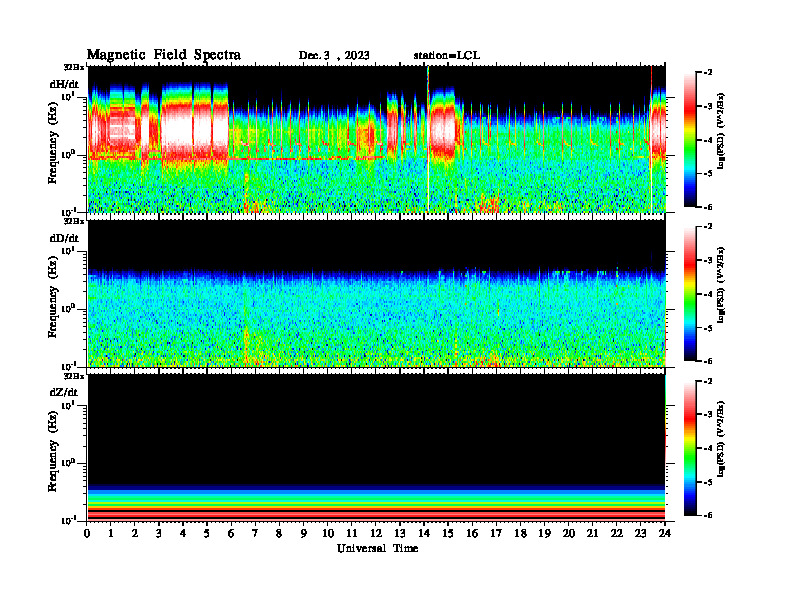Click the dD/dt panel color bar
The width and height of the screenshot is (792, 612).
pyautogui.click(x=690, y=294)
